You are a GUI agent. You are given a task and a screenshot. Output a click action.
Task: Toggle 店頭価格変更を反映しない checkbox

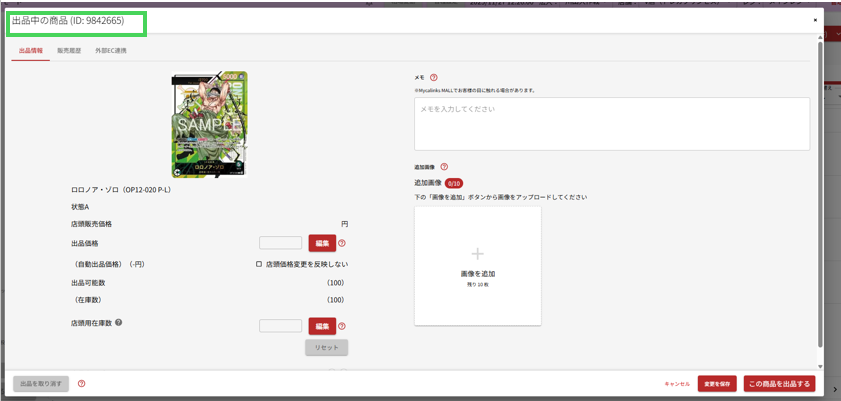259,264
